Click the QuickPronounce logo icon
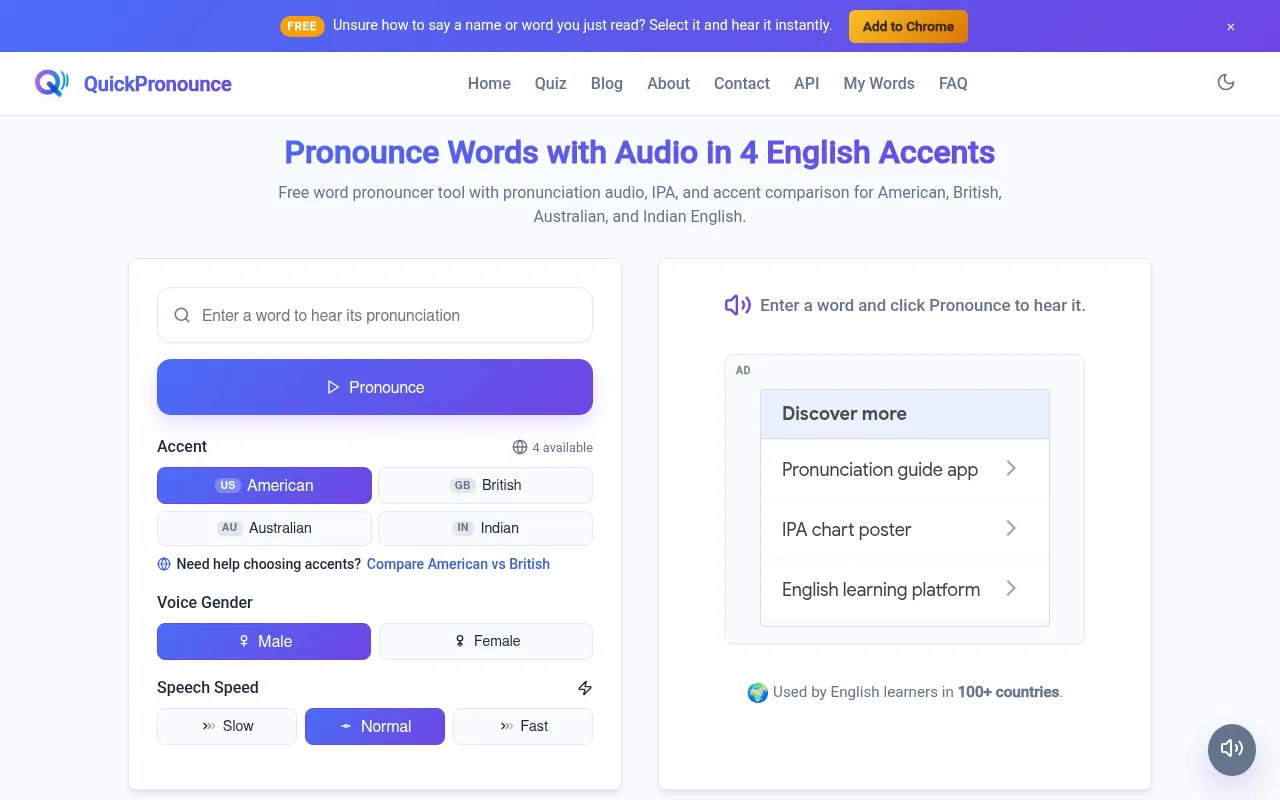The width and height of the screenshot is (1280, 800). 52,83
